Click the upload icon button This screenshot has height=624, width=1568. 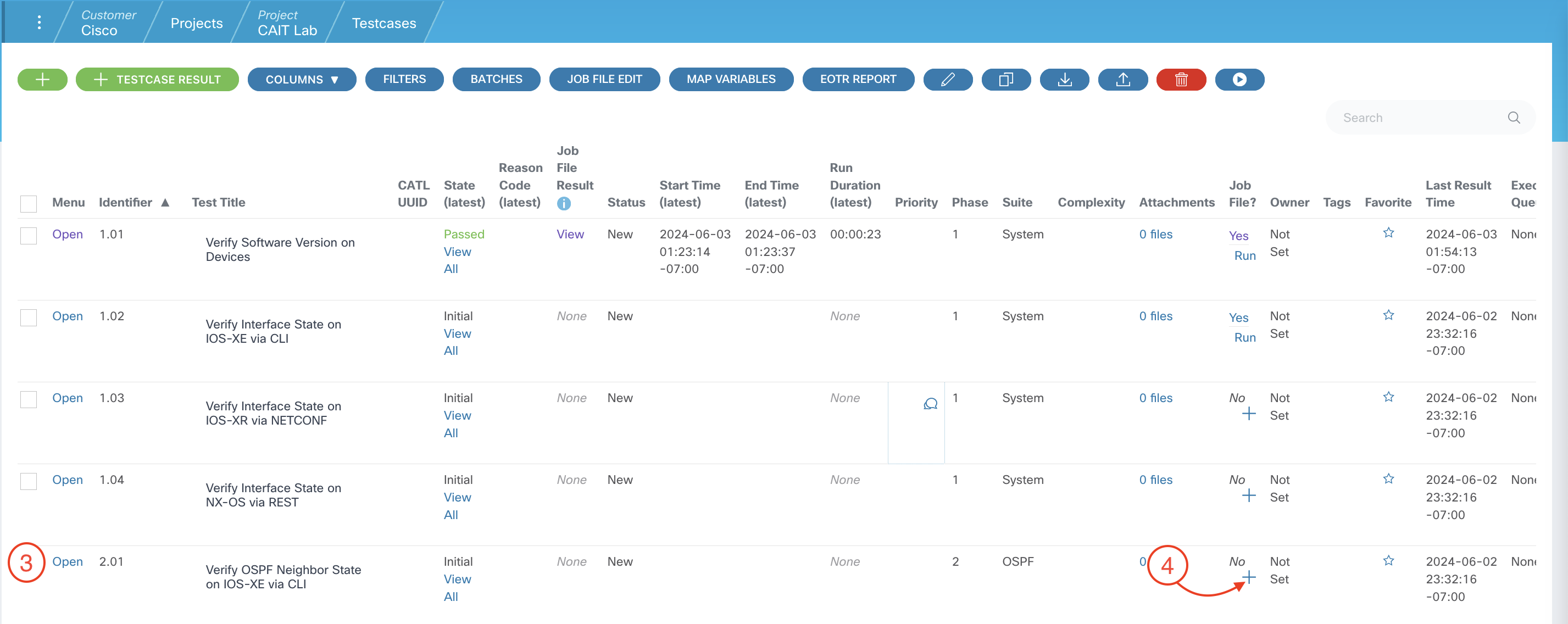pos(1122,79)
